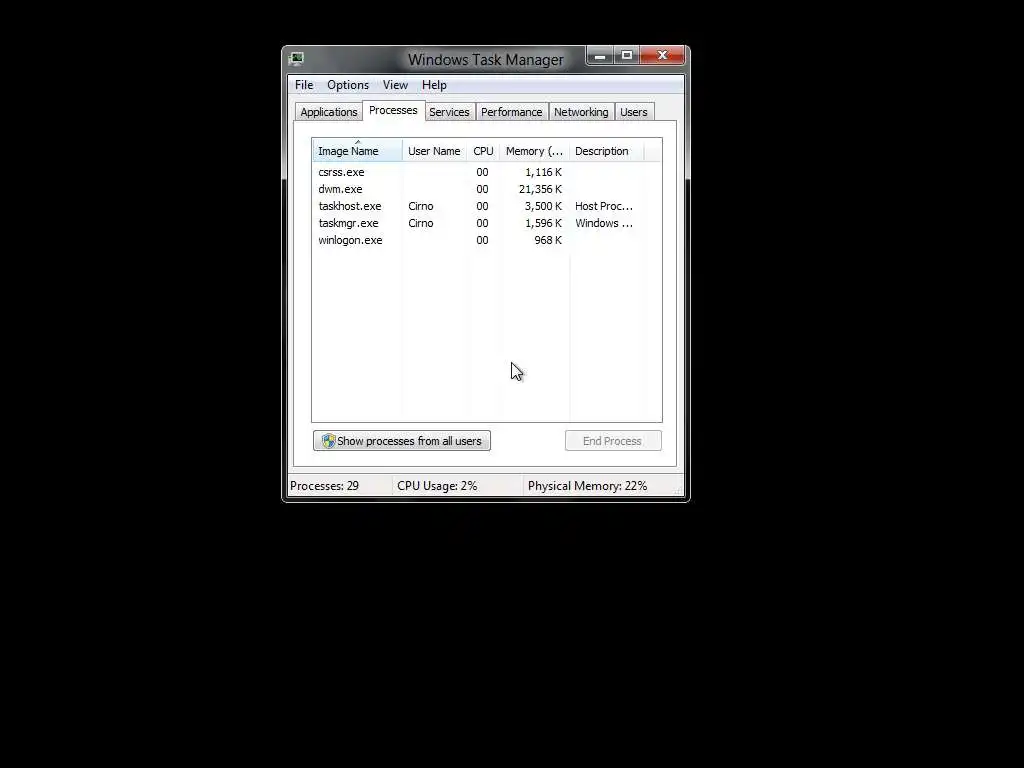This screenshot has height=768, width=1024.
Task: Click the Windows ... description cell
Action: point(604,223)
